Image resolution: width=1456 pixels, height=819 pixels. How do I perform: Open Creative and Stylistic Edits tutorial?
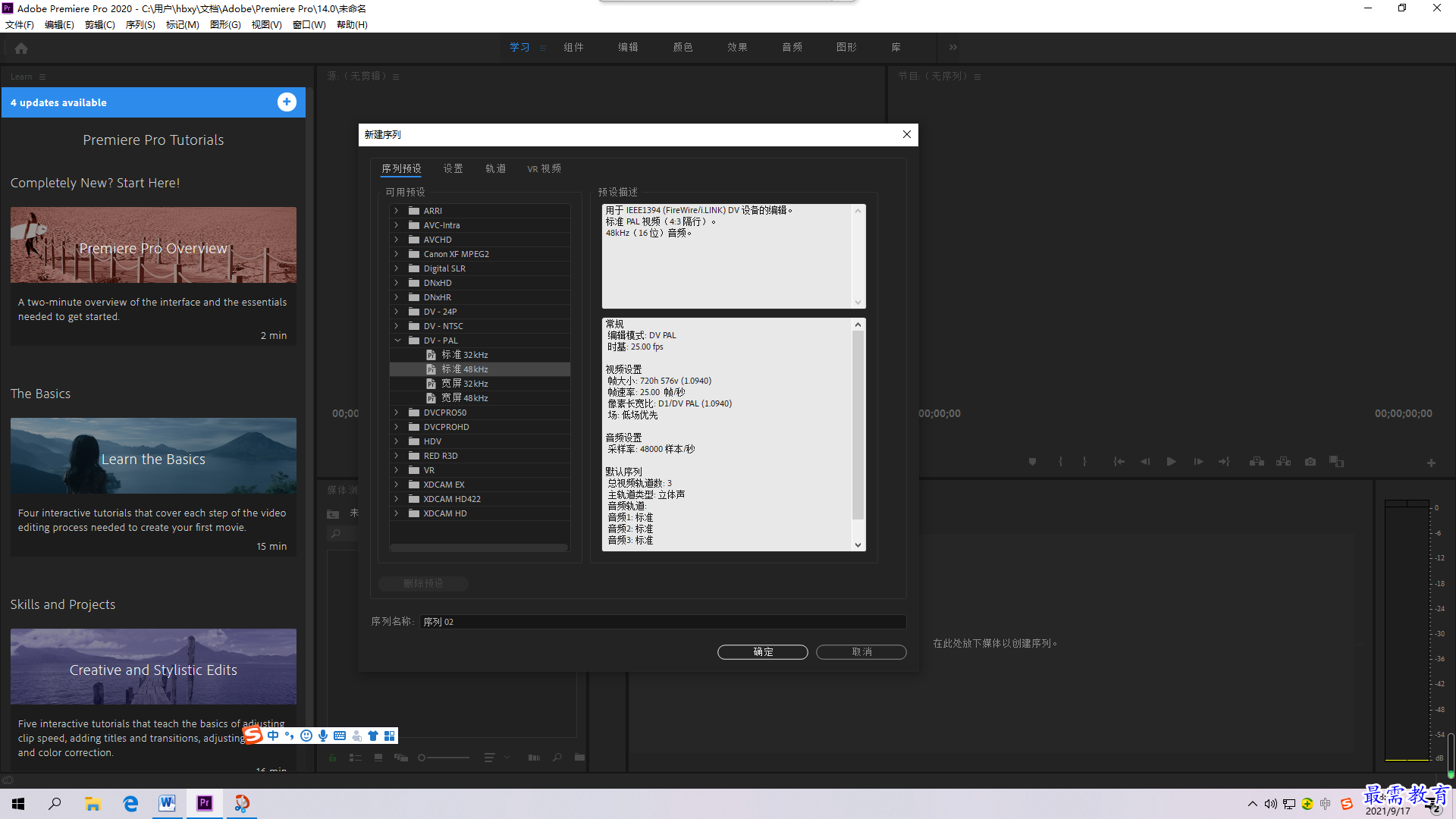tap(153, 667)
